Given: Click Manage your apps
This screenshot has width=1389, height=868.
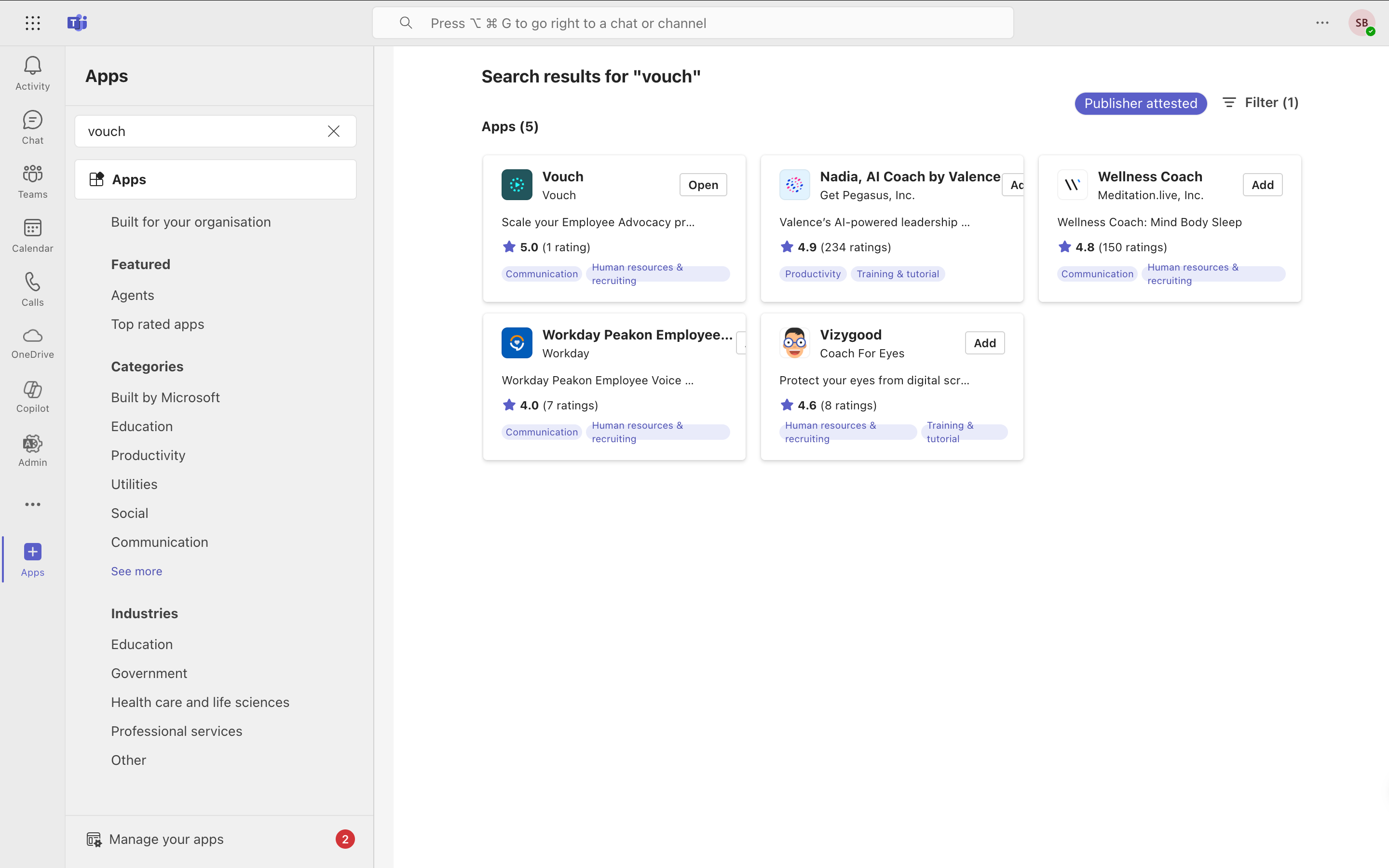Looking at the screenshot, I should pyautogui.click(x=166, y=839).
